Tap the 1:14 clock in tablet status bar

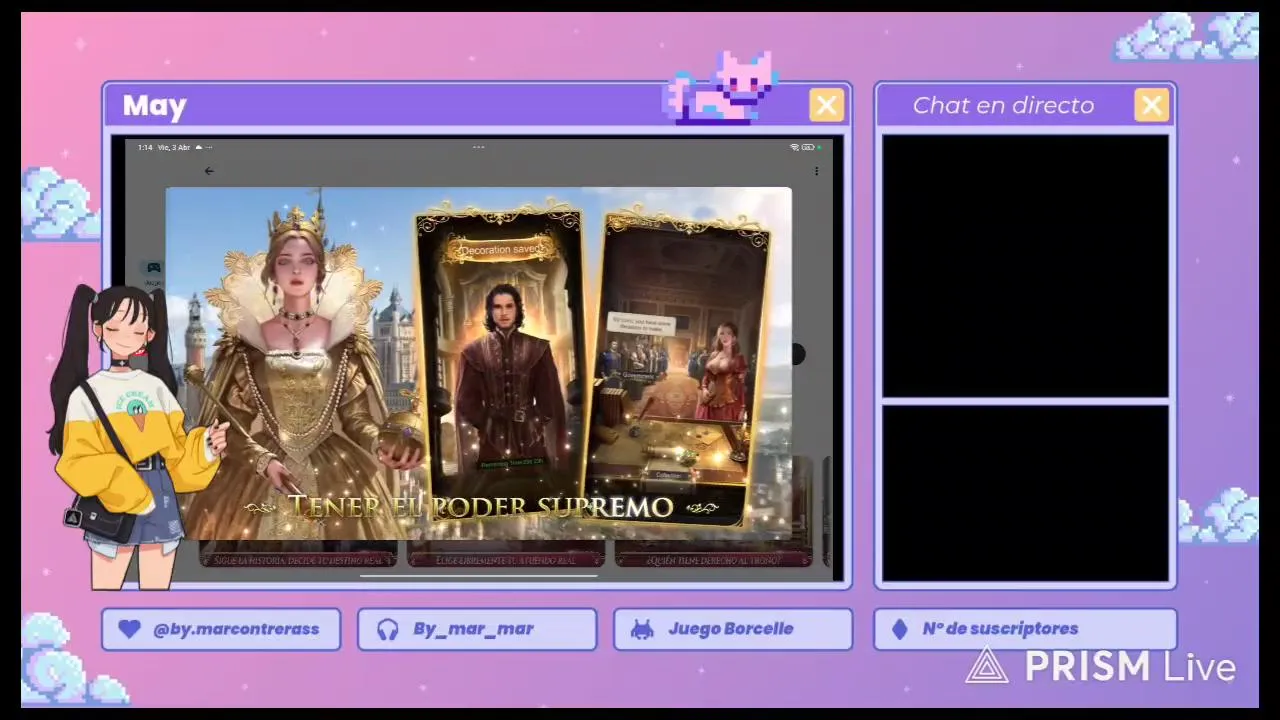(x=145, y=147)
